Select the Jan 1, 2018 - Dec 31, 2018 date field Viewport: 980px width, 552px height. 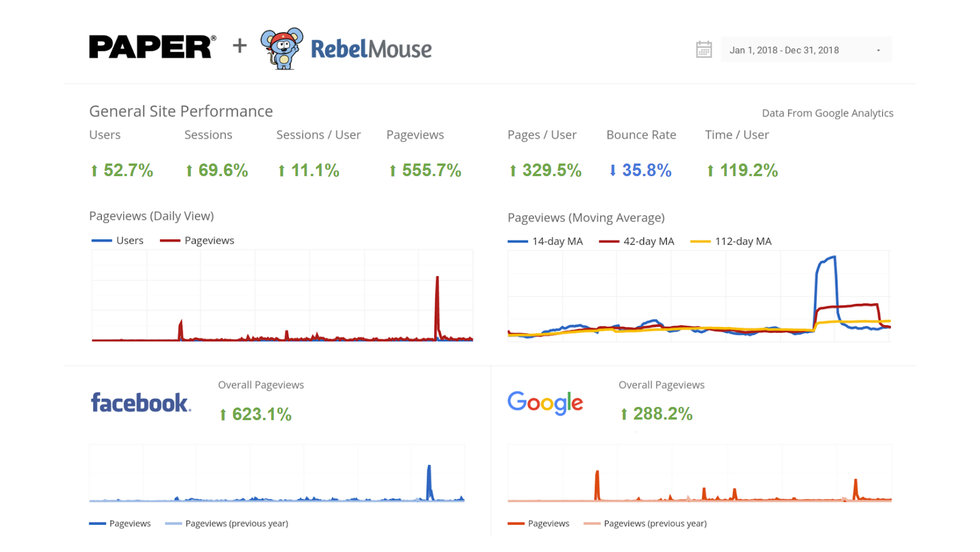[x=784, y=50]
